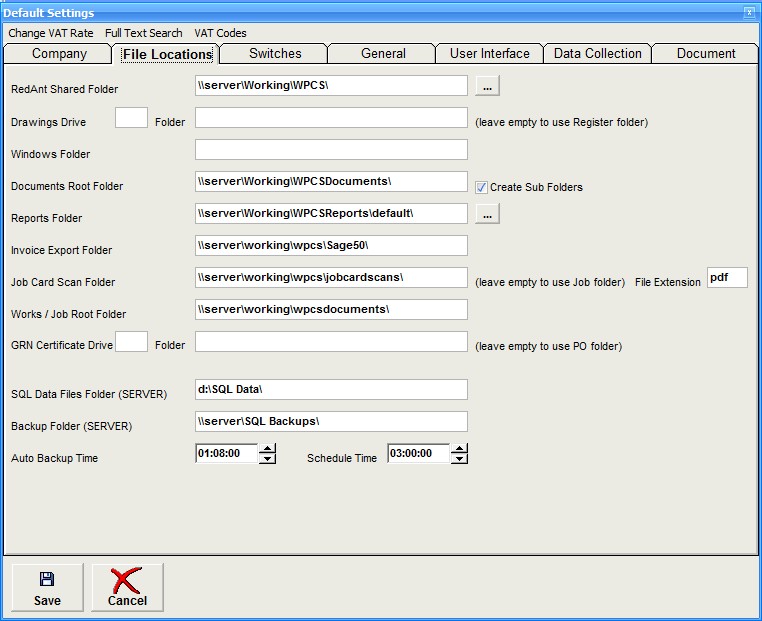Image resolution: width=762 pixels, height=621 pixels.
Task: Browse for RedAnt Shared Folder location
Action: (487, 86)
